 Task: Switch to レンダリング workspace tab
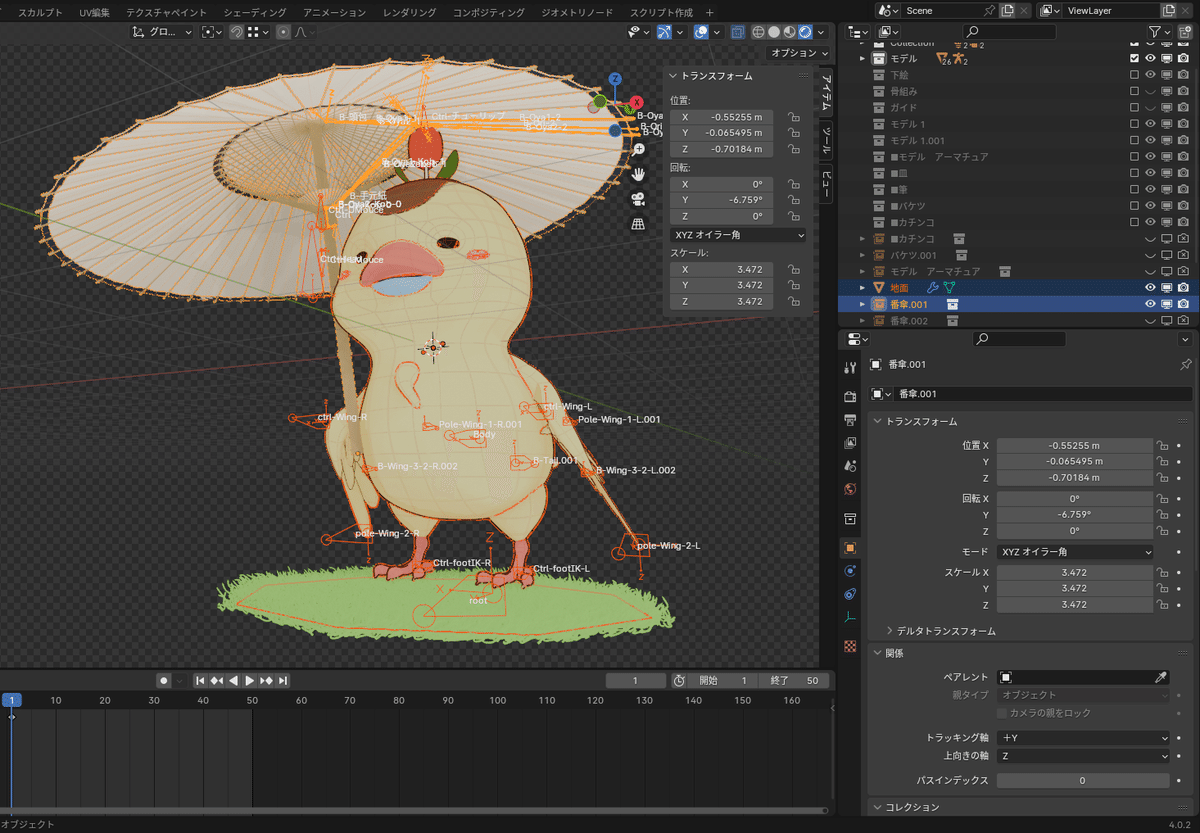(x=409, y=12)
